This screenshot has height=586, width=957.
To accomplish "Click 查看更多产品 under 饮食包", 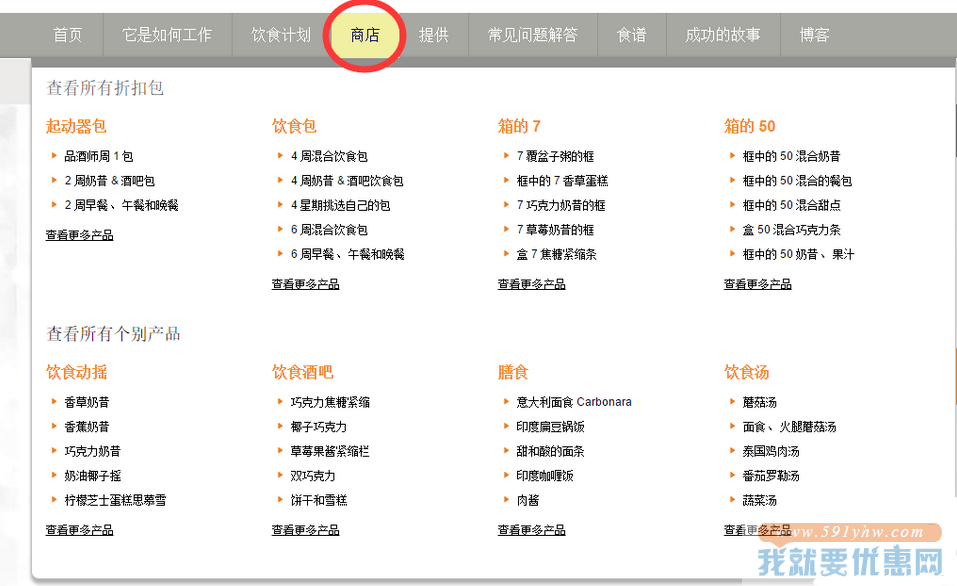I will click(305, 284).
